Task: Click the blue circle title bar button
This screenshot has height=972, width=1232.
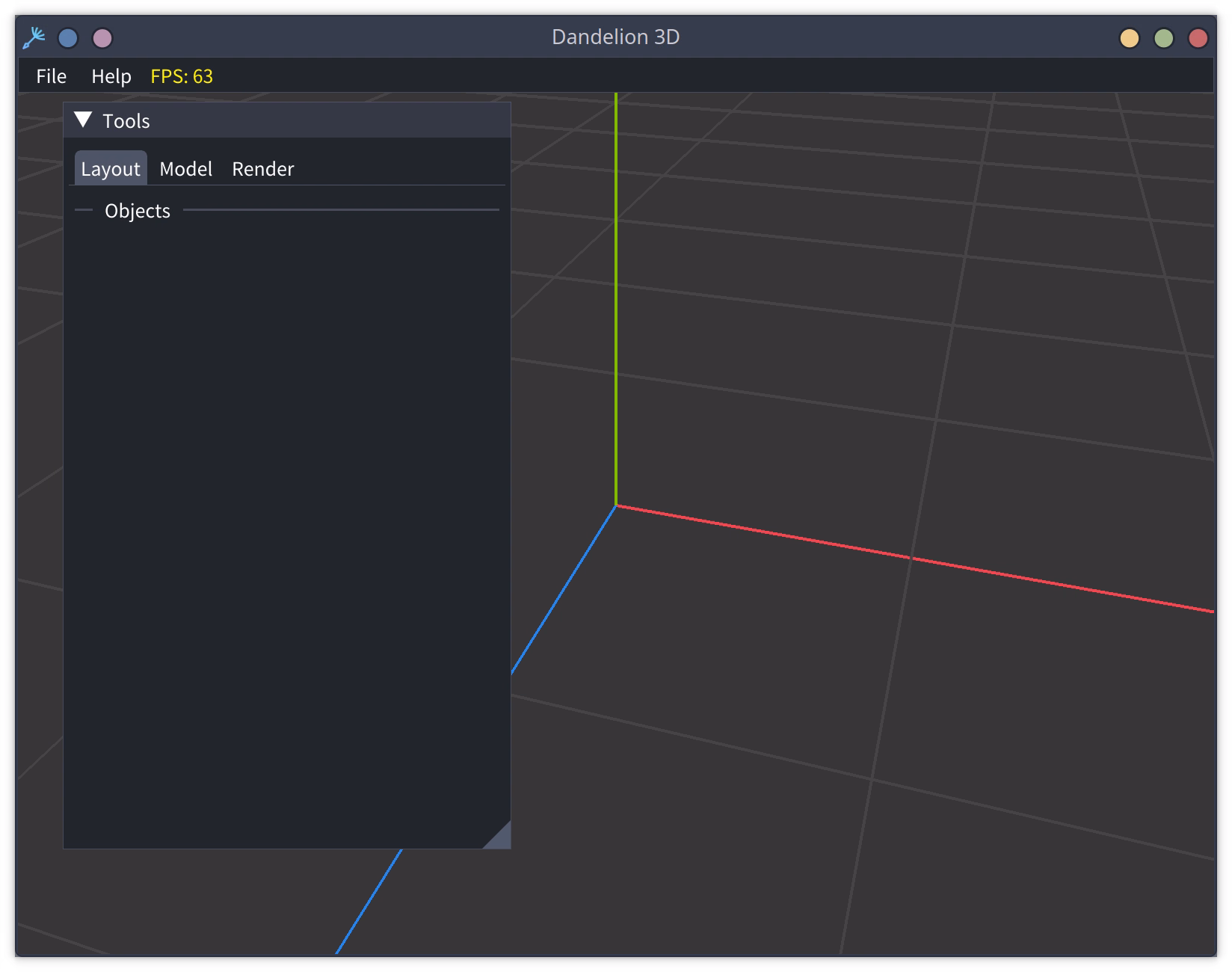Action: point(68,38)
